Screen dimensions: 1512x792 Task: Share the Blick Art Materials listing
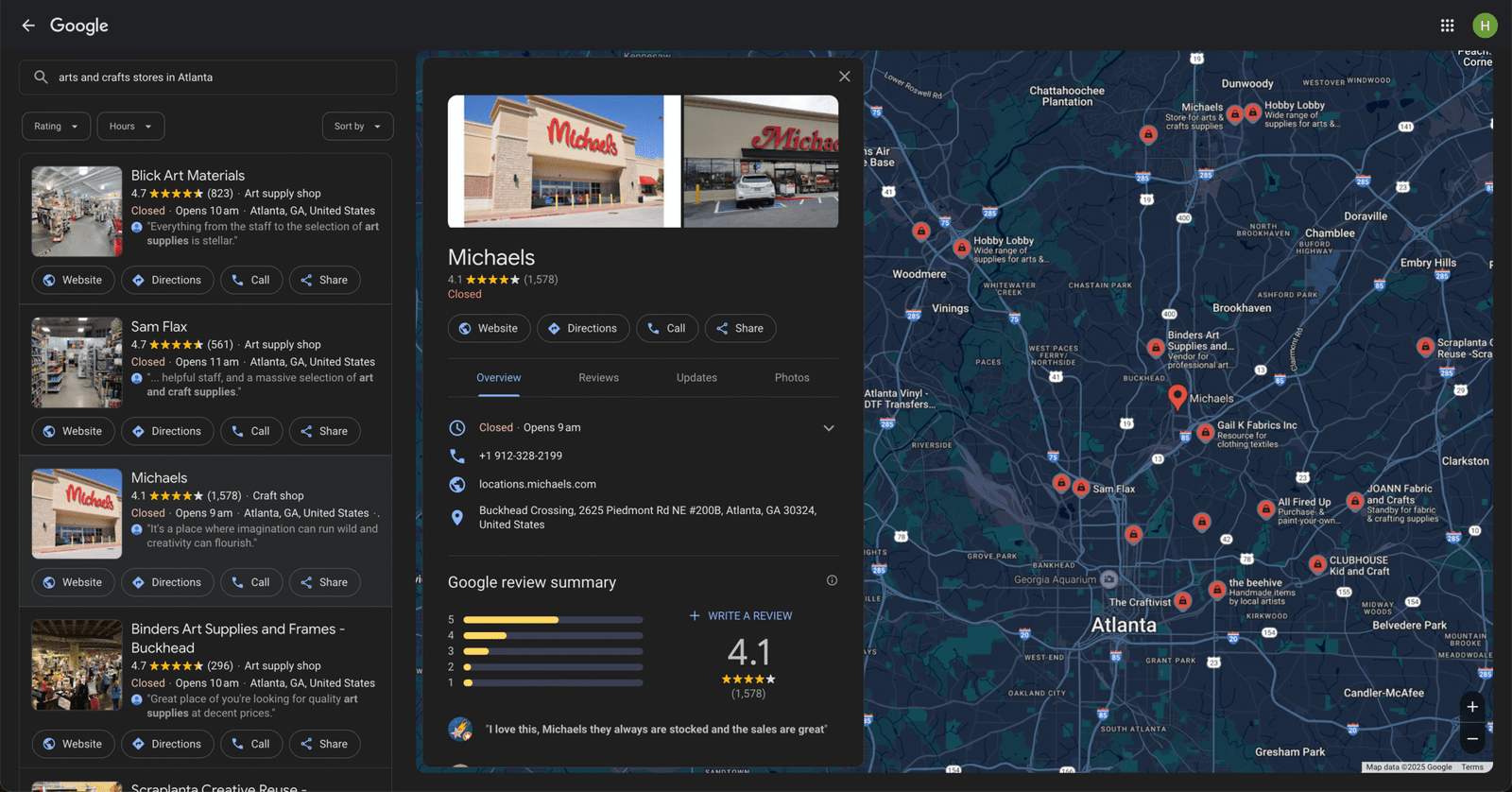click(324, 280)
